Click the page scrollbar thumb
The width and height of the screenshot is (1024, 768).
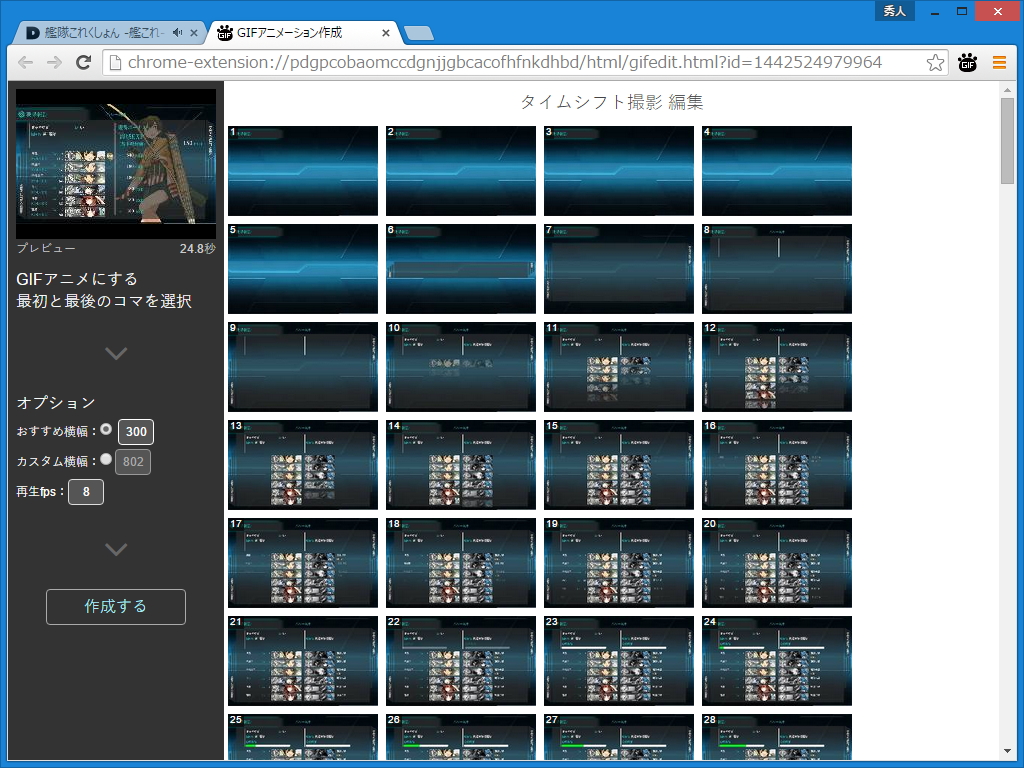(1007, 141)
